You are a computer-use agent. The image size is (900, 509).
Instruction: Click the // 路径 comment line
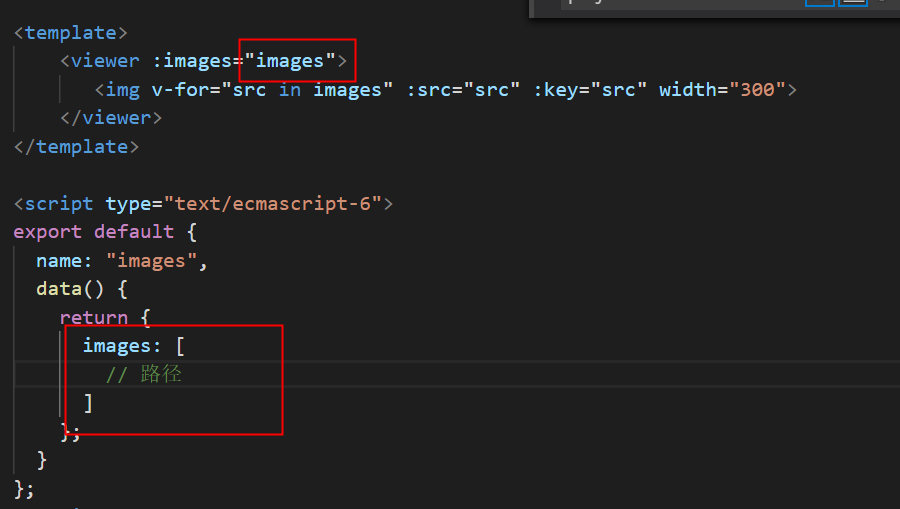144,375
